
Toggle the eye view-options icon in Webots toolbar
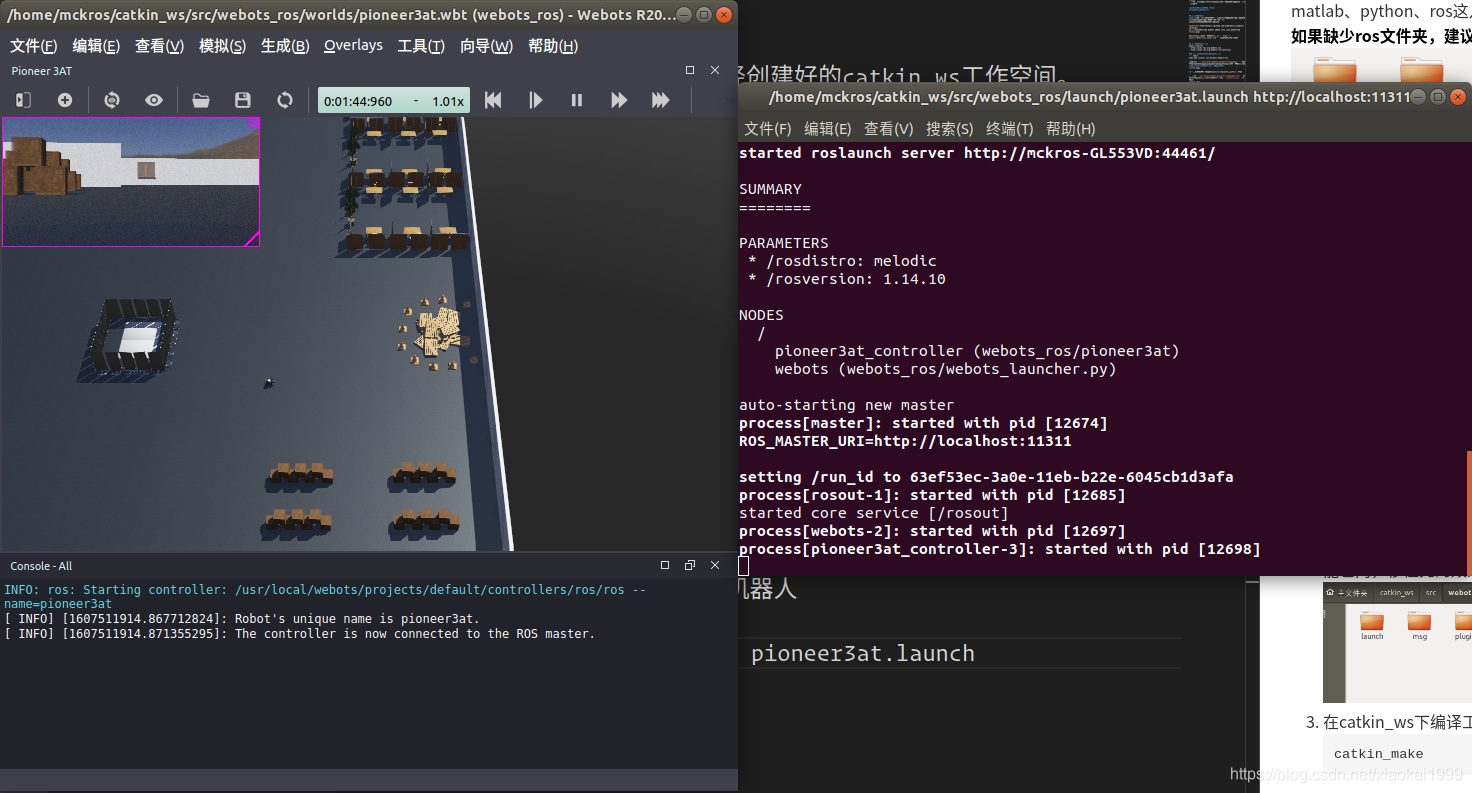click(154, 100)
